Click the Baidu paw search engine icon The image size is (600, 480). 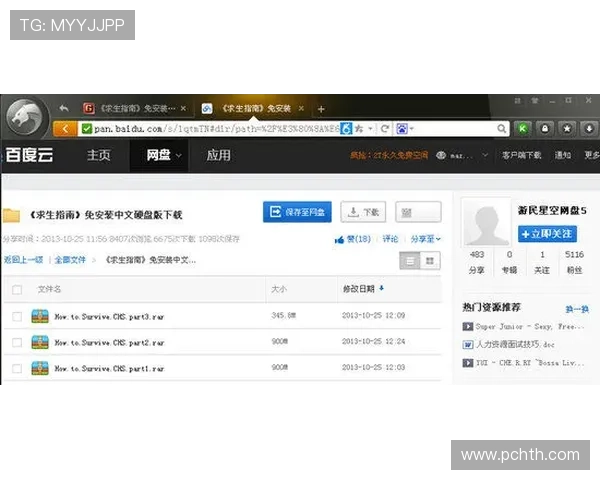(402, 129)
